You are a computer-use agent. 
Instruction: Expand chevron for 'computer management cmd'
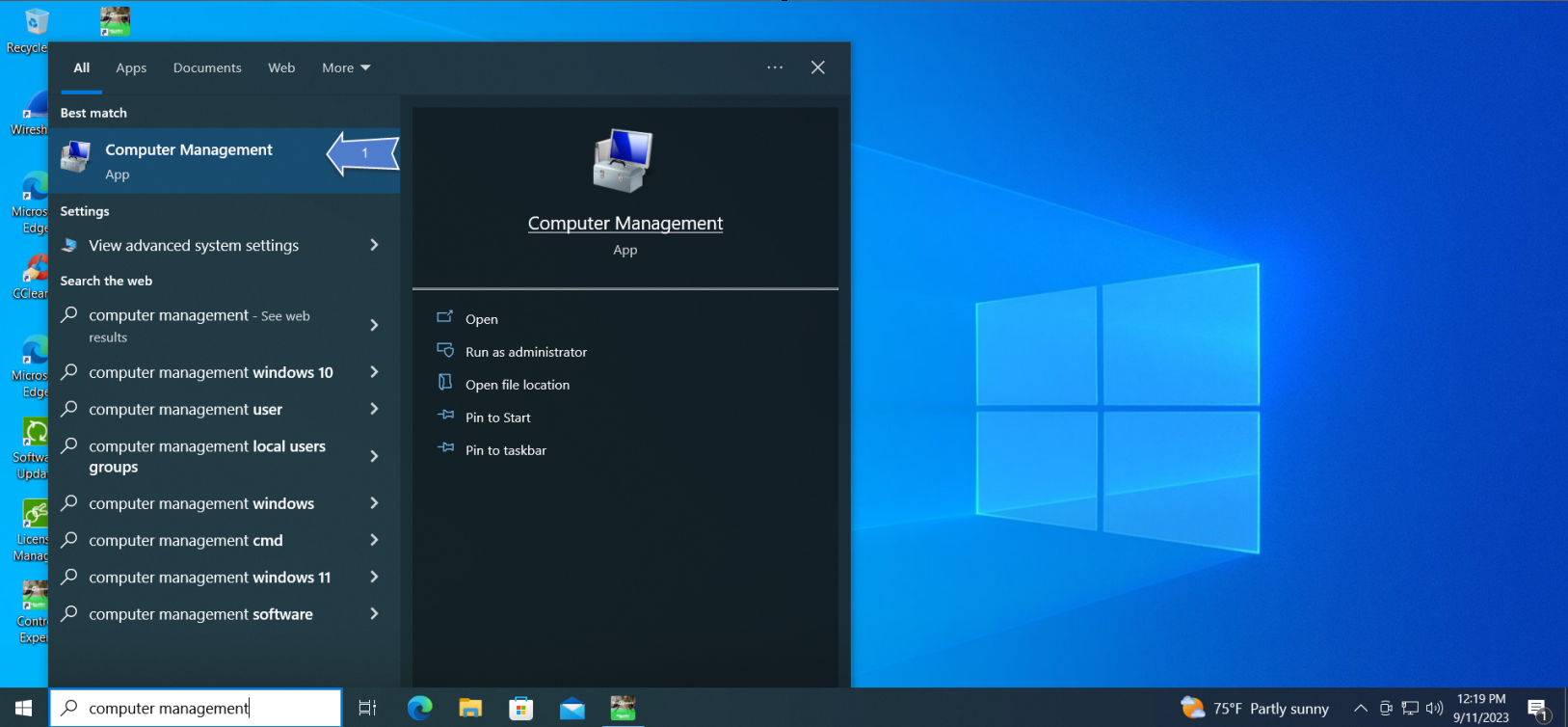(x=375, y=540)
